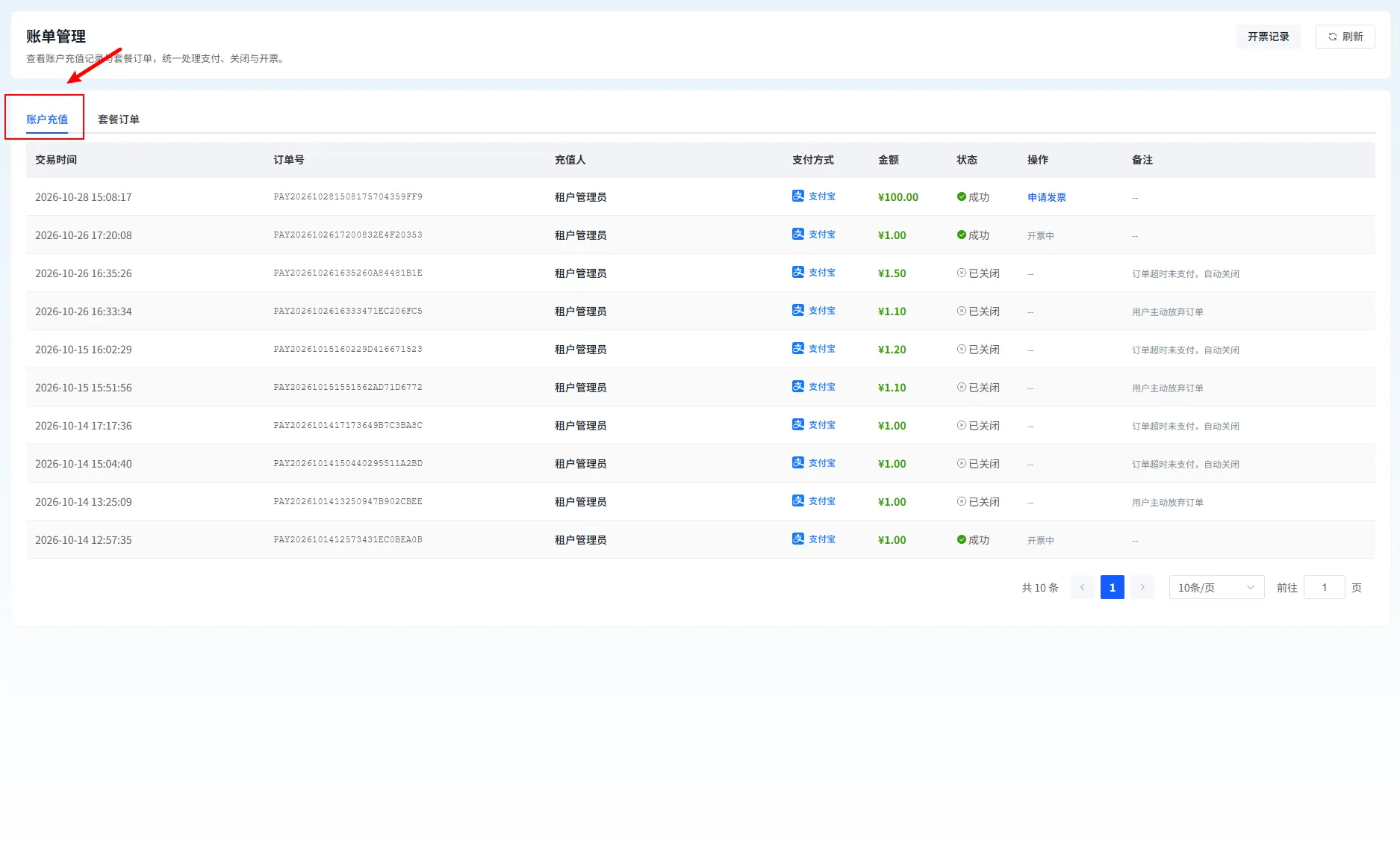Click 开票中 in the 2026-10-26 17:20:08 row
Screen dimensions: 1400x868
(x=1040, y=236)
